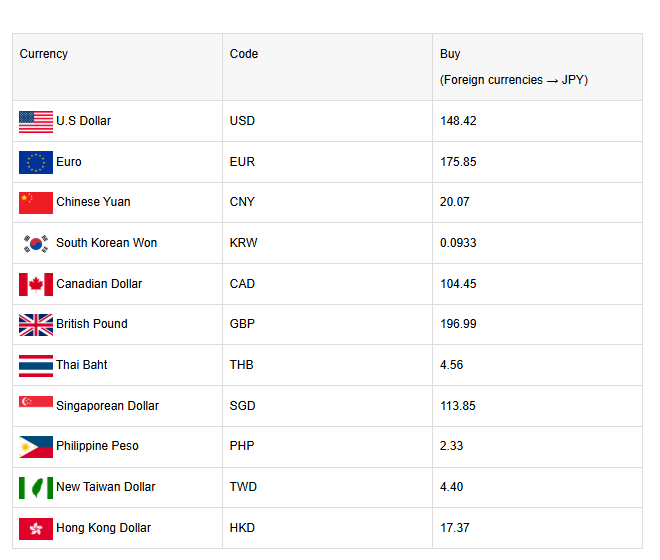Viewport: 660px width, 560px height.
Task: Select the Taiwan flag icon
Action: (x=35, y=487)
